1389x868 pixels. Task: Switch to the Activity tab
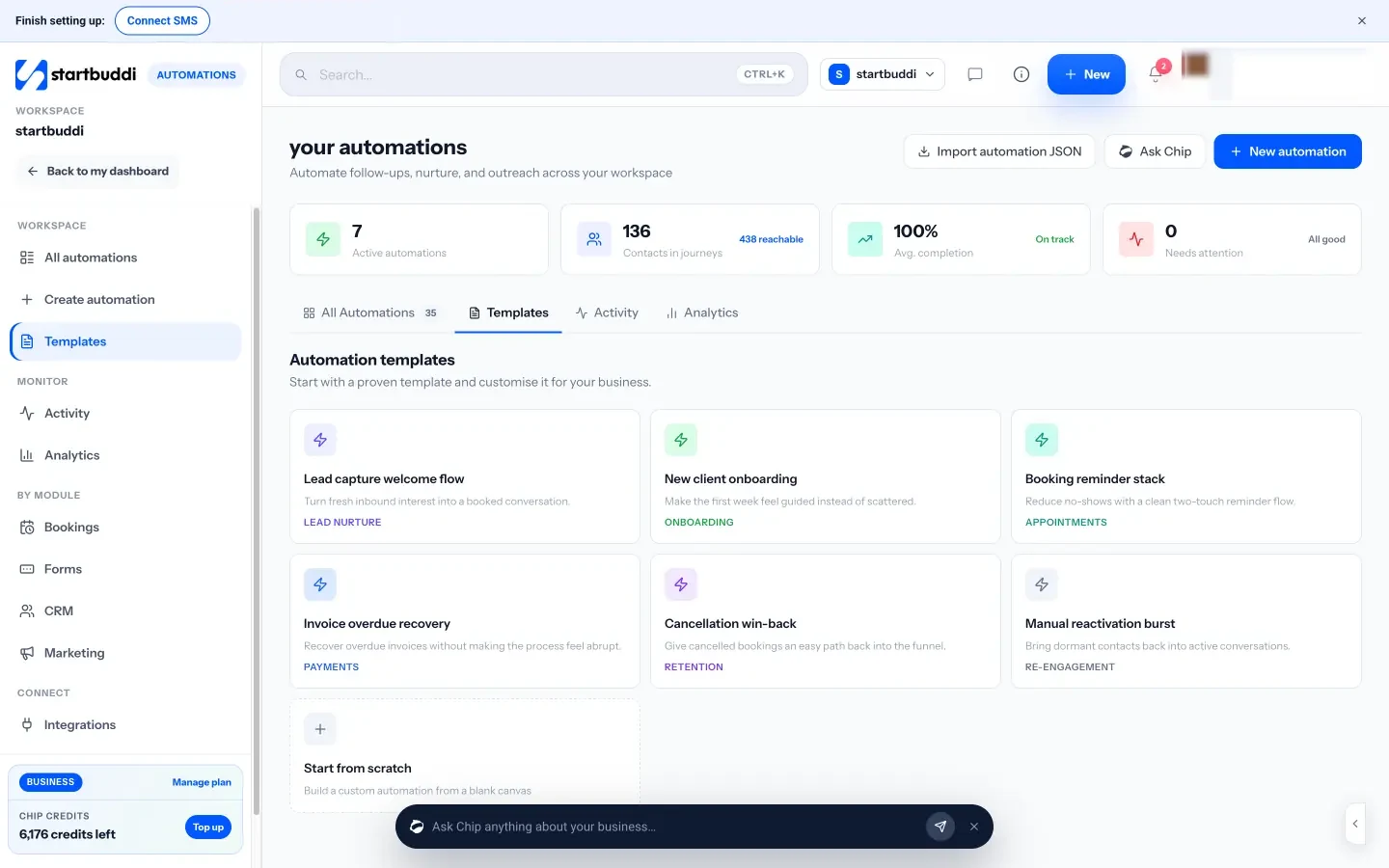click(x=607, y=312)
